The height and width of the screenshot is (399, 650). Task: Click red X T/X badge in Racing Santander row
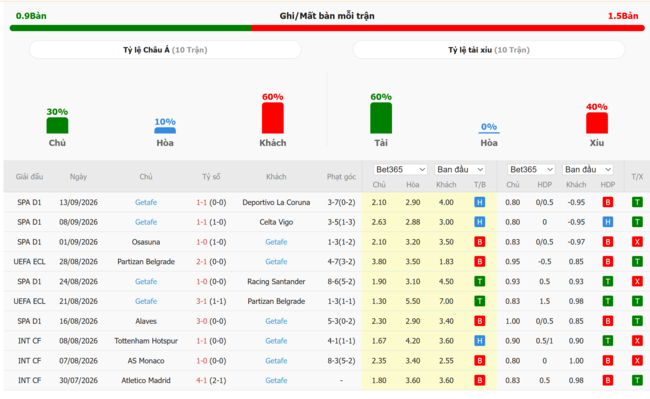click(637, 281)
